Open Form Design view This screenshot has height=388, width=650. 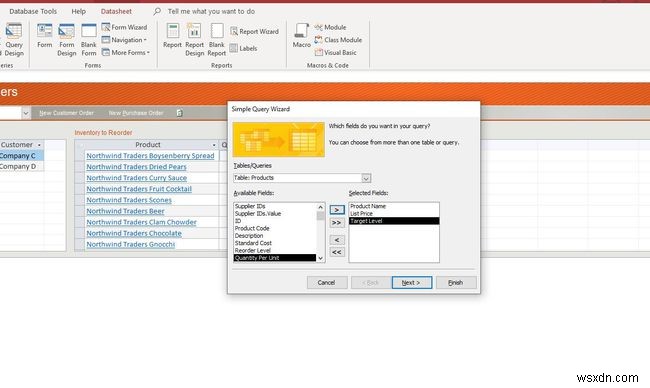[x=66, y=40]
